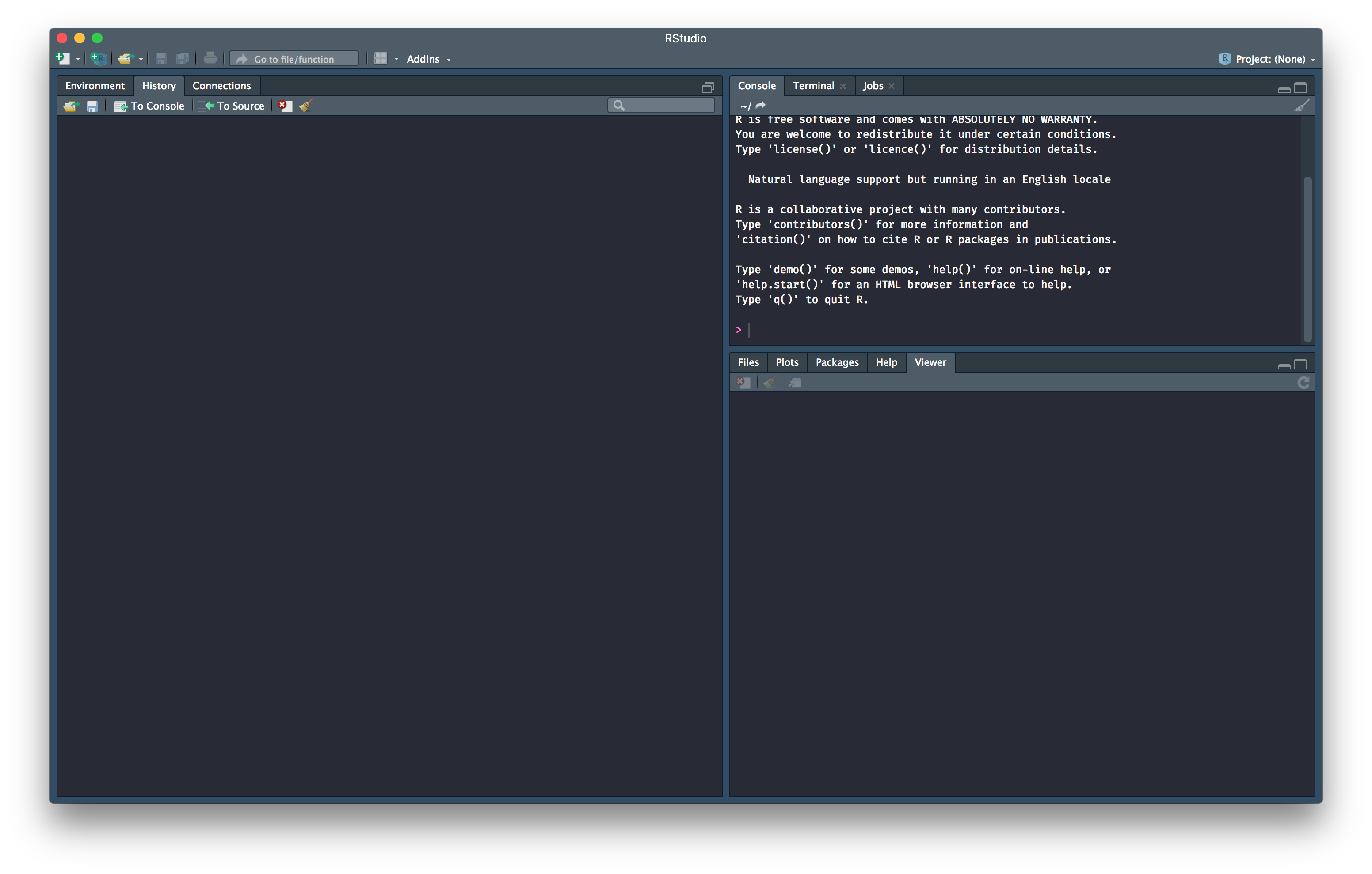Click the To Console button
1372x874 pixels.
point(149,106)
